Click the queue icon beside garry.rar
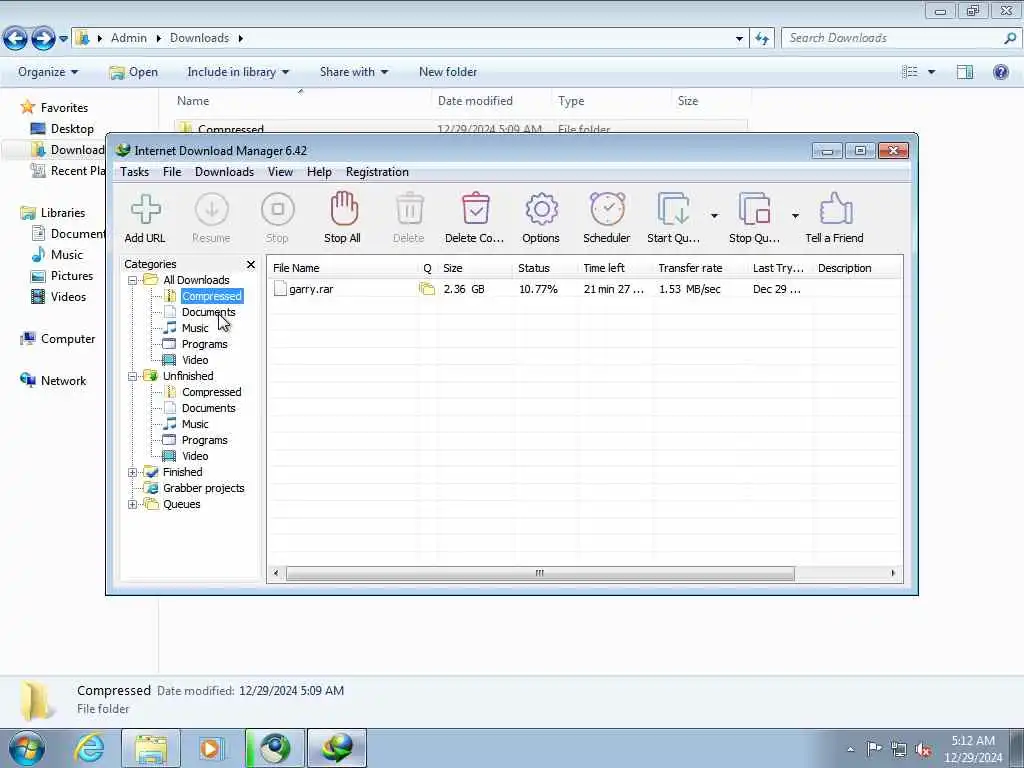This screenshot has width=1024, height=768. (x=427, y=289)
